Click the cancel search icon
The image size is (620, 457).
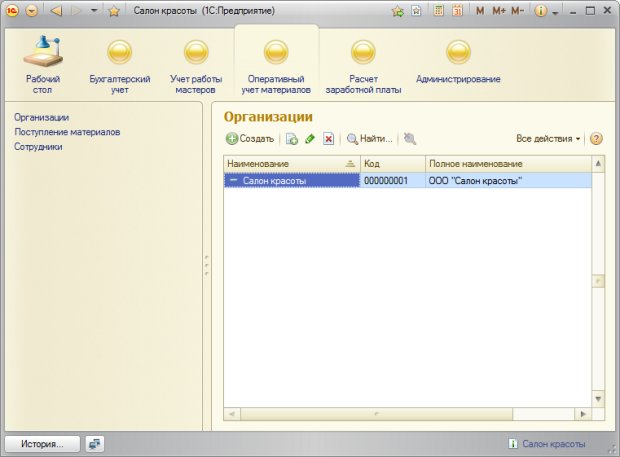click(x=410, y=139)
